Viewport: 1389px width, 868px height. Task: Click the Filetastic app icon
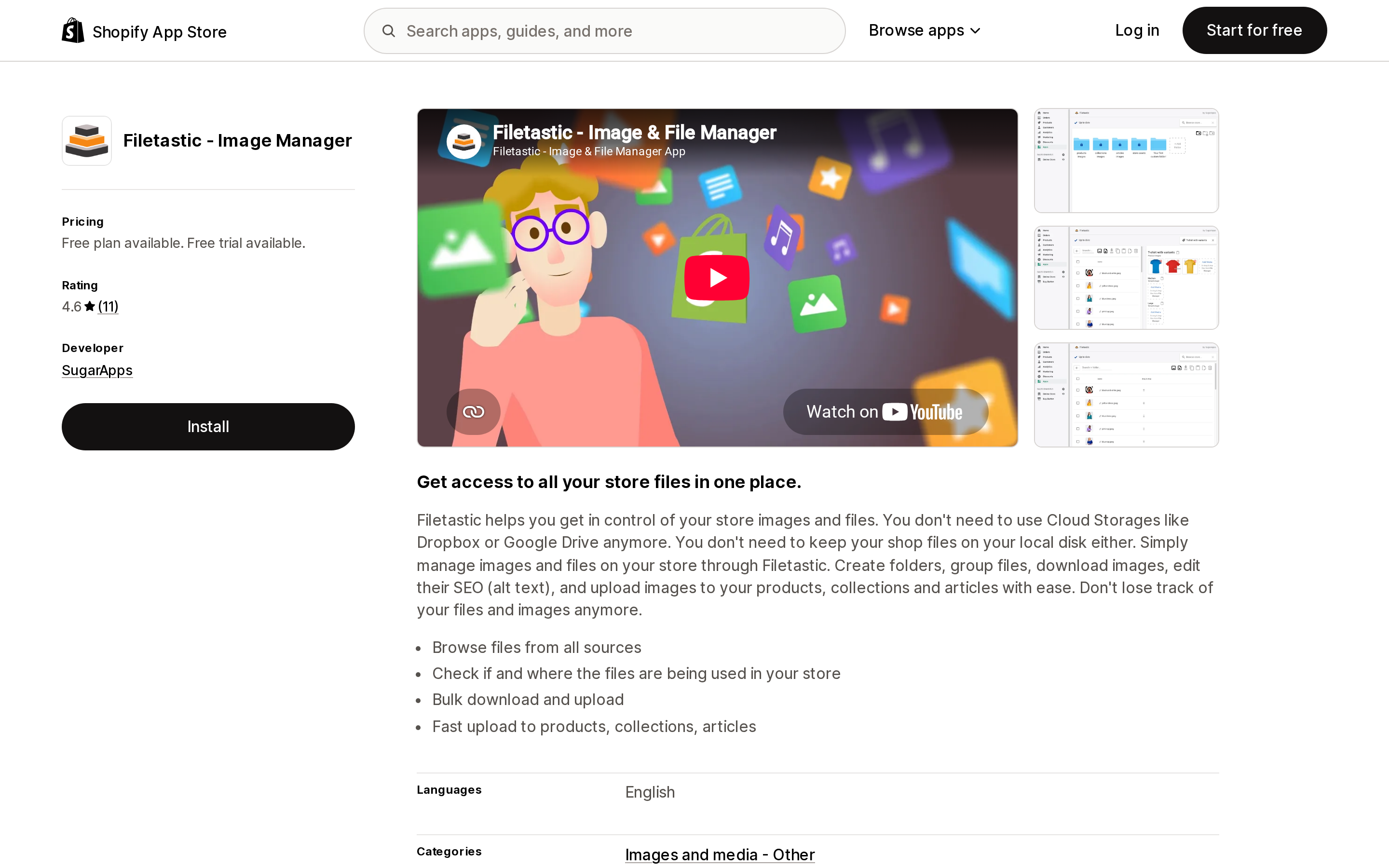pos(87,141)
